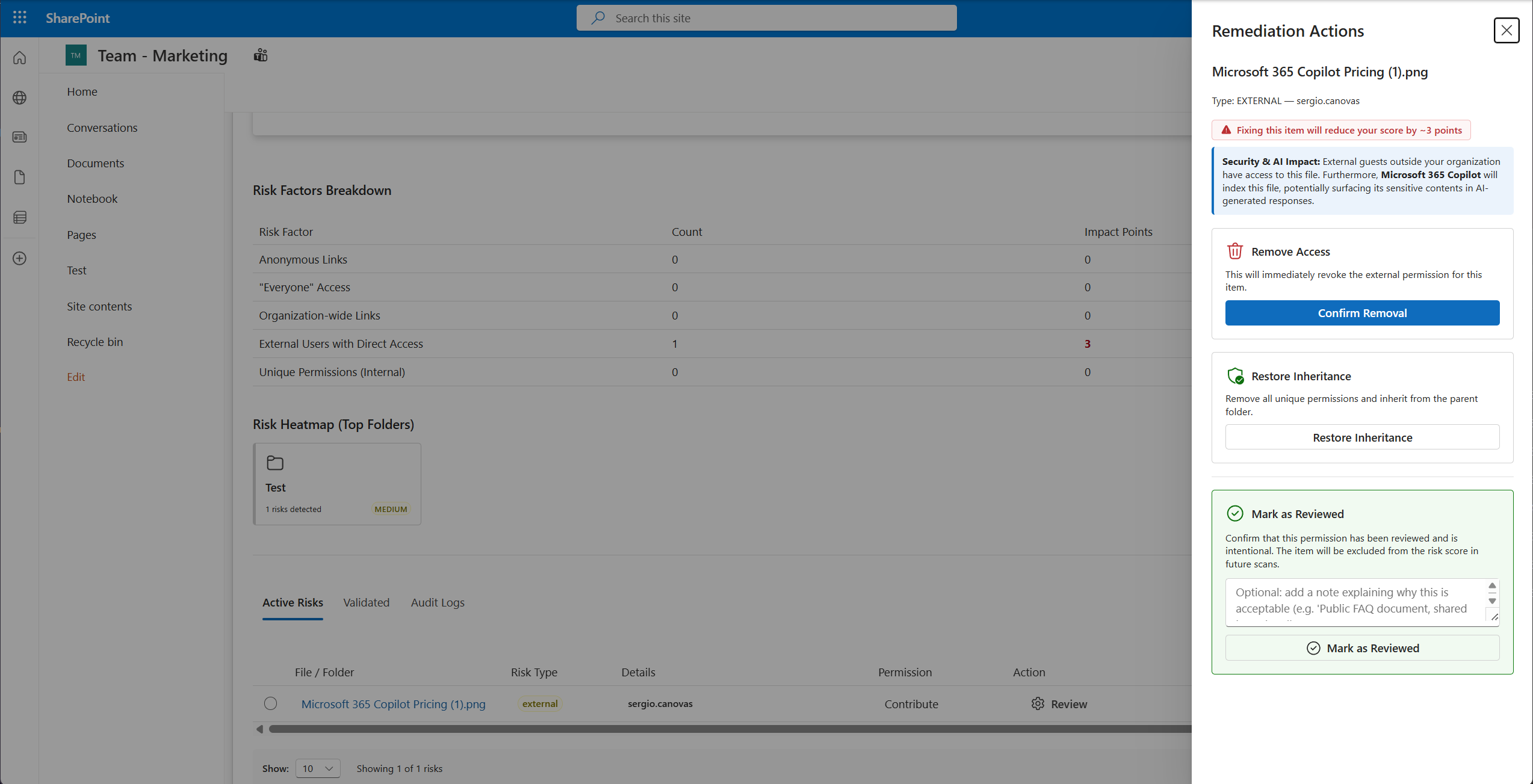
Task: Click the Restore Inheritance button
Action: (x=1362, y=437)
